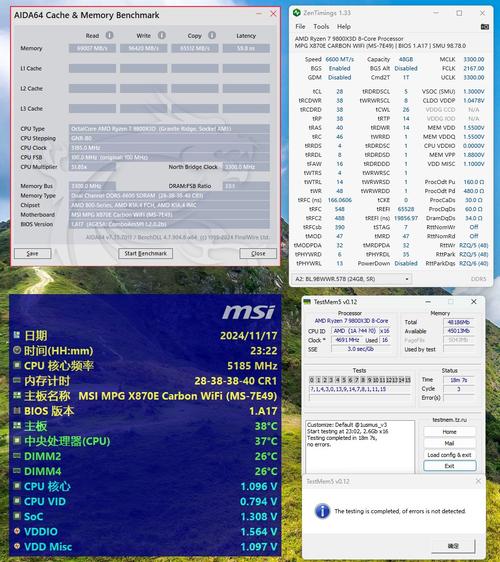Click the 28-38-38-40 CR1 timing value
The width and height of the screenshot is (500, 562).
pyautogui.click(x=235, y=381)
